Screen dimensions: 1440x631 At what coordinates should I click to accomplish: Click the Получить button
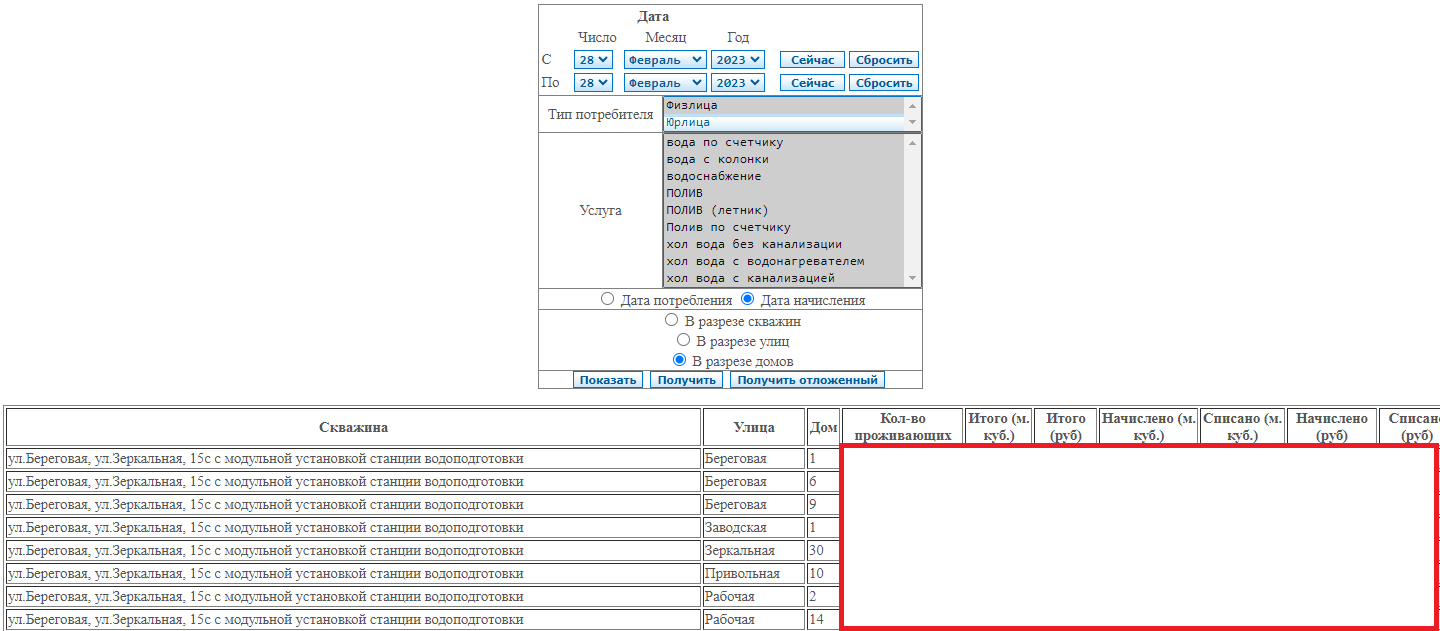[686, 380]
